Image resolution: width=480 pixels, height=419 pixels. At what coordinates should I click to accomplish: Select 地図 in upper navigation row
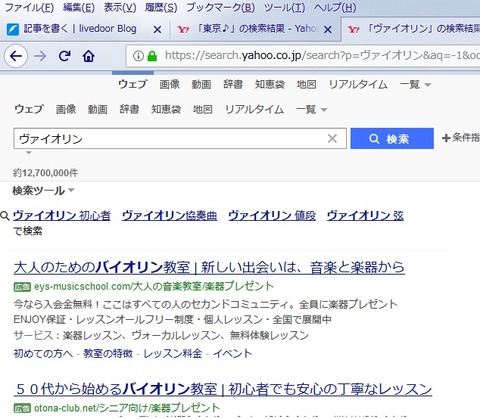tap(306, 85)
